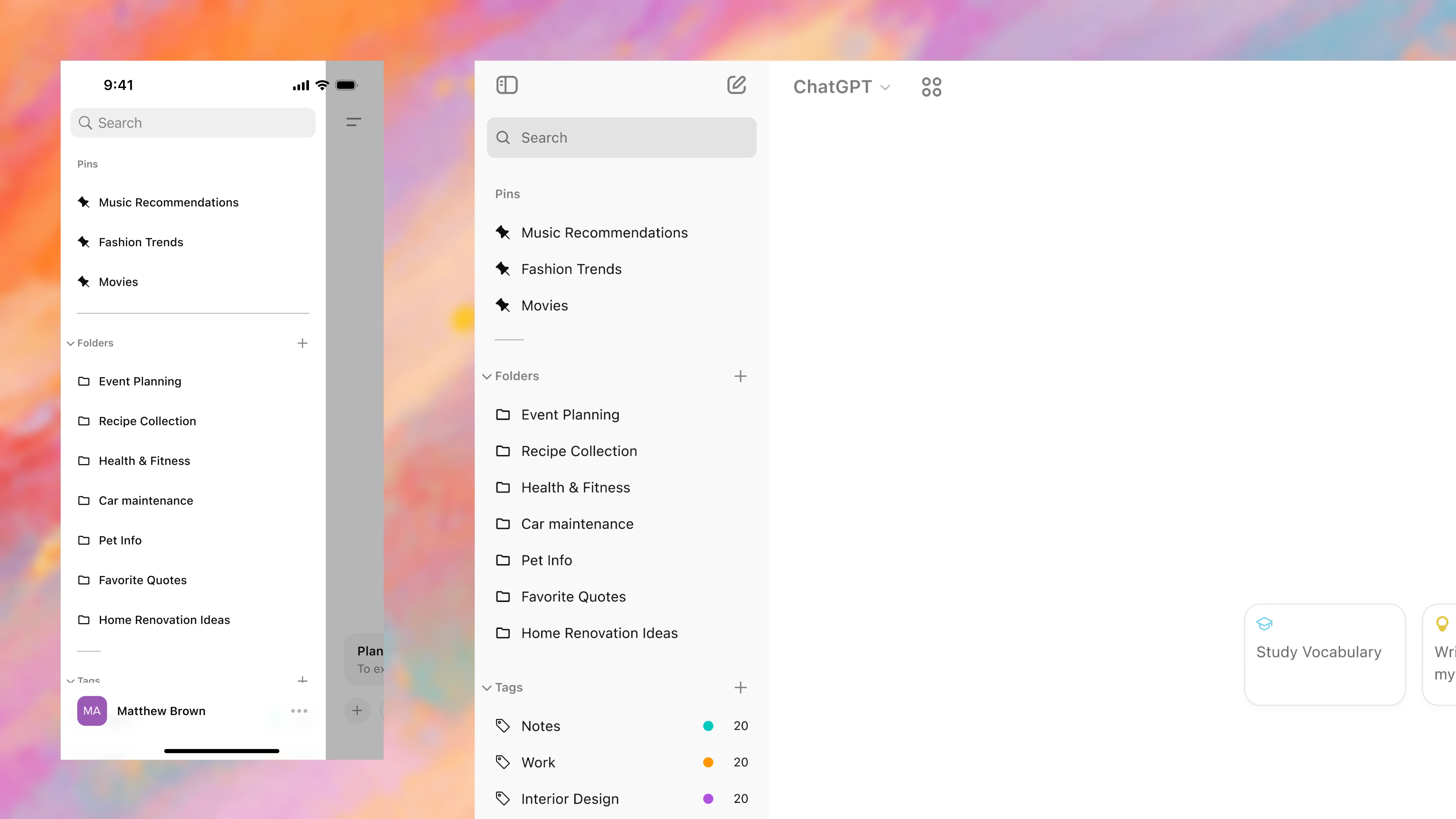Add a new tag in desktop sidebar
Viewport: 1456px width, 819px height.
(x=741, y=687)
